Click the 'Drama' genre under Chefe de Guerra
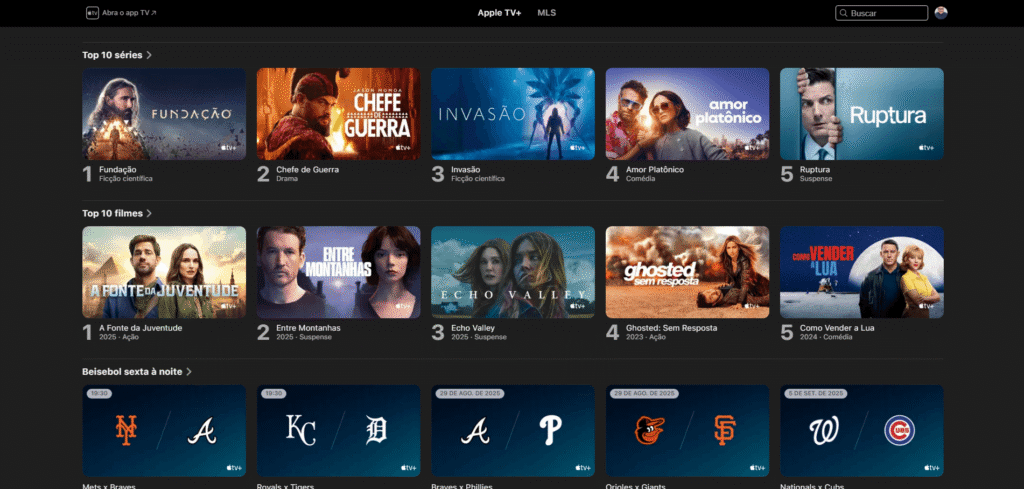1024x489 pixels. tap(287, 179)
